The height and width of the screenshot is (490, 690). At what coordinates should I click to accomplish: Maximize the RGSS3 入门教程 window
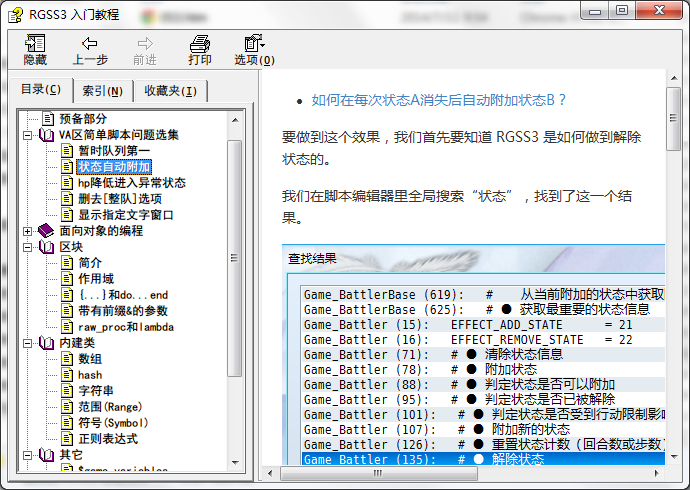coord(621,10)
